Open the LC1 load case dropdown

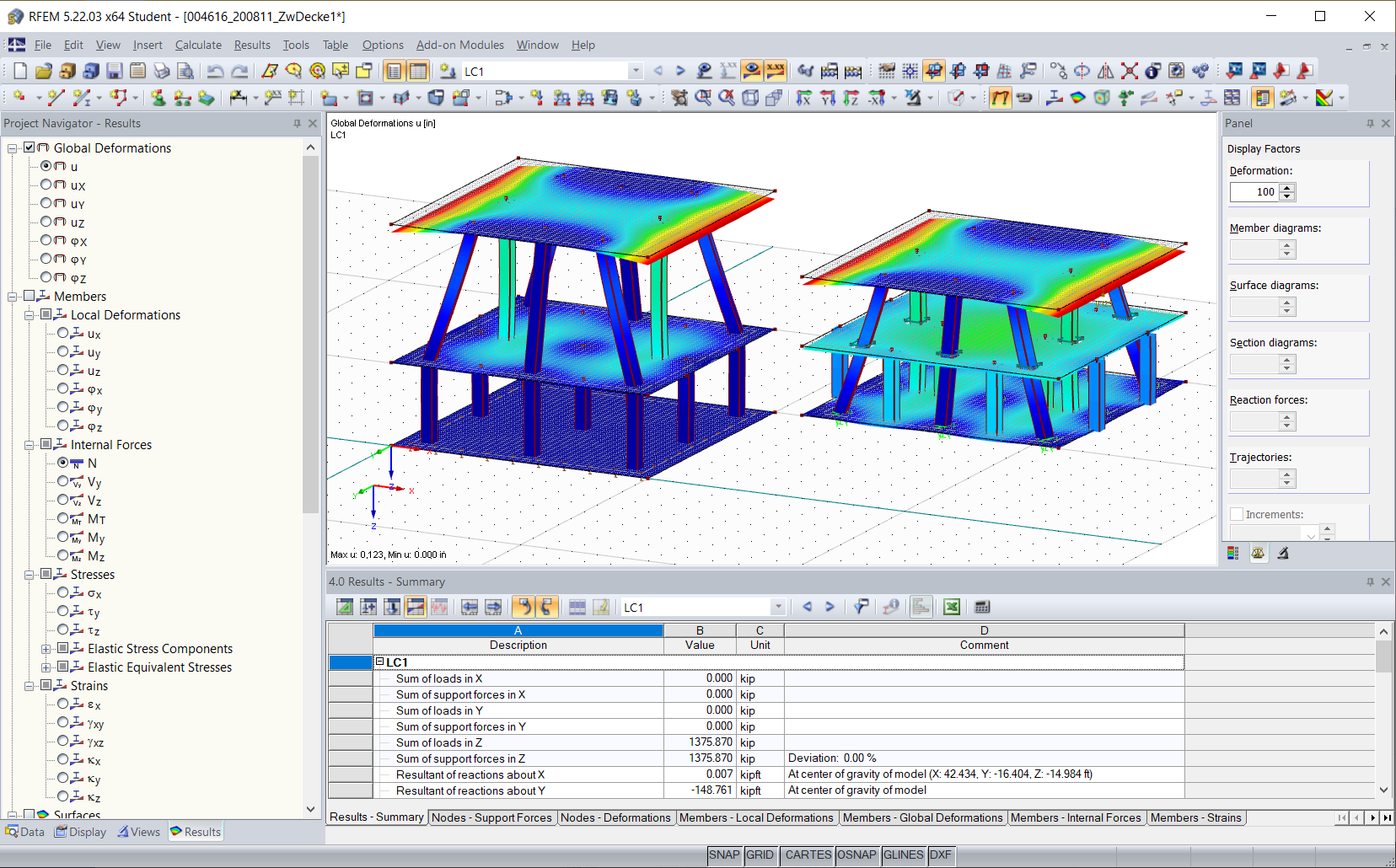(635, 71)
